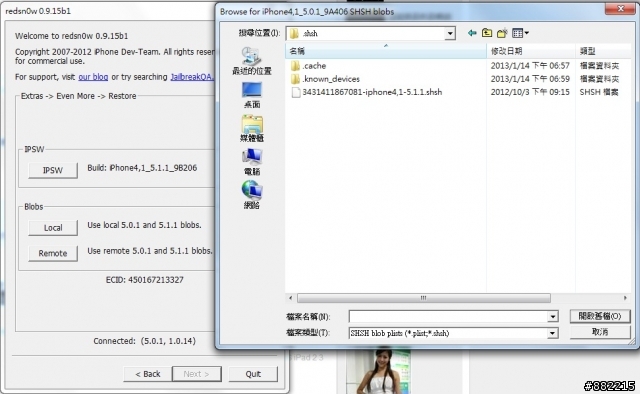
Task: Close the Browse for SHSH blobs dialog
Action: 620,9
